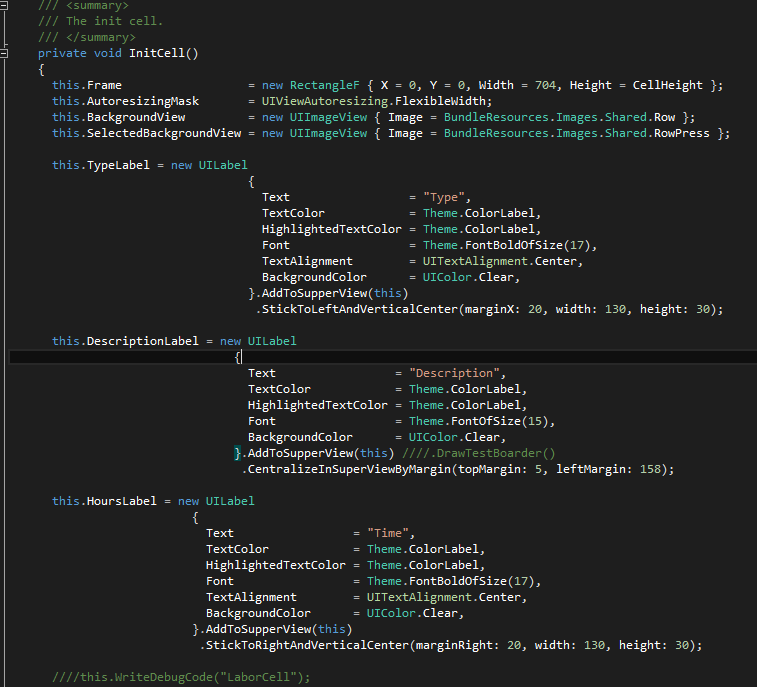757x687 pixels.
Task: Click the CellHeight identifier
Action: tap(667, 85)
